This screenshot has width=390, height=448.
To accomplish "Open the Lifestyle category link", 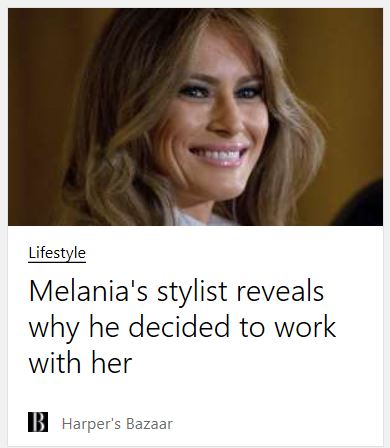I will coord(57,253).
